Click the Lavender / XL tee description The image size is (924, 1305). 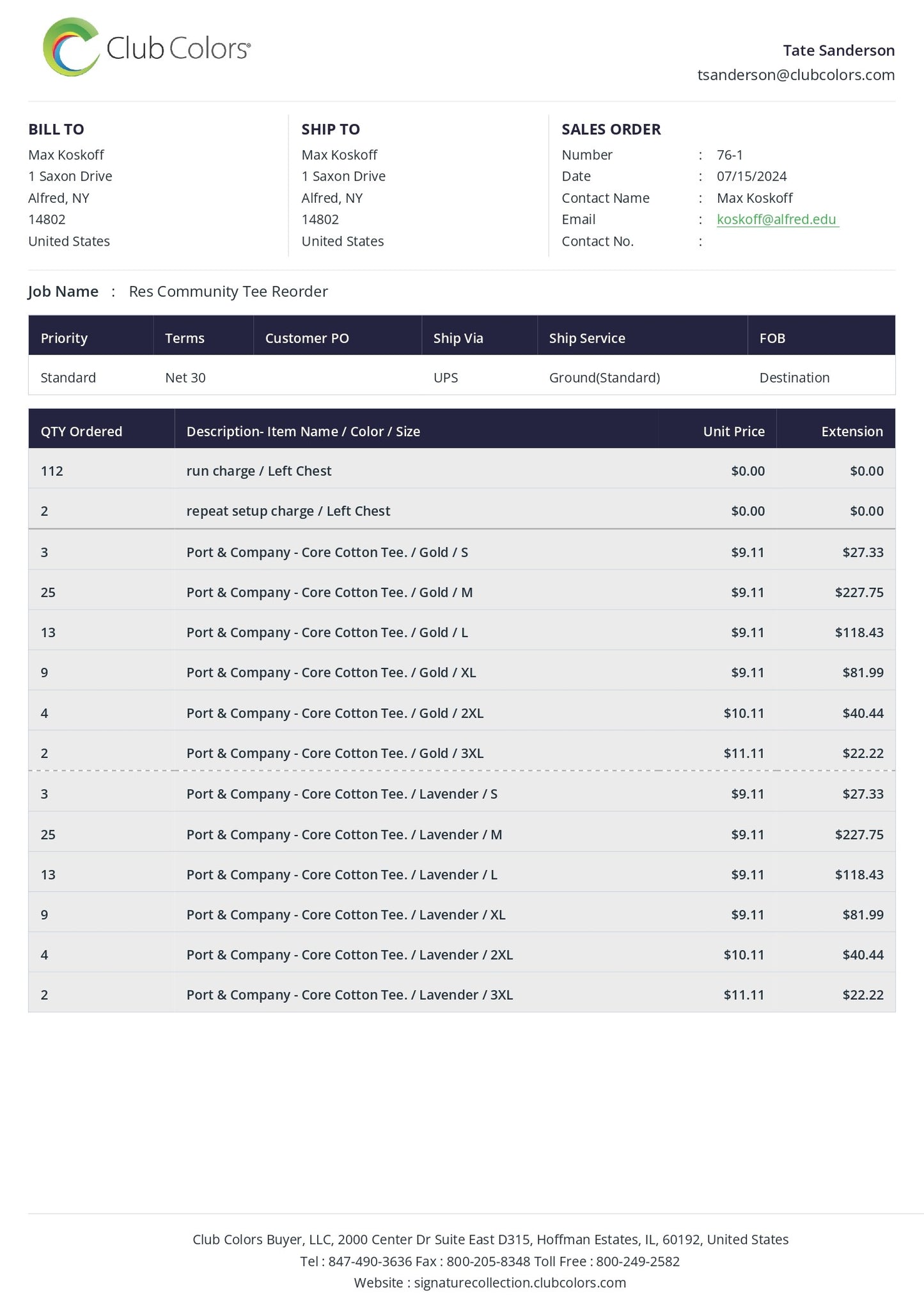(346, 915)
